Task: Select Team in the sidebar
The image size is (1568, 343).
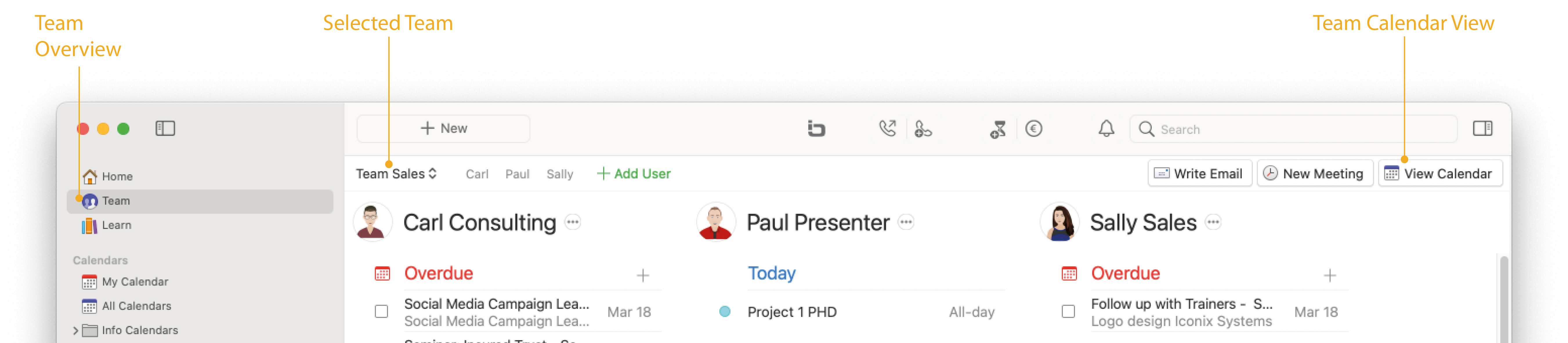Action: tap(200, 201)
